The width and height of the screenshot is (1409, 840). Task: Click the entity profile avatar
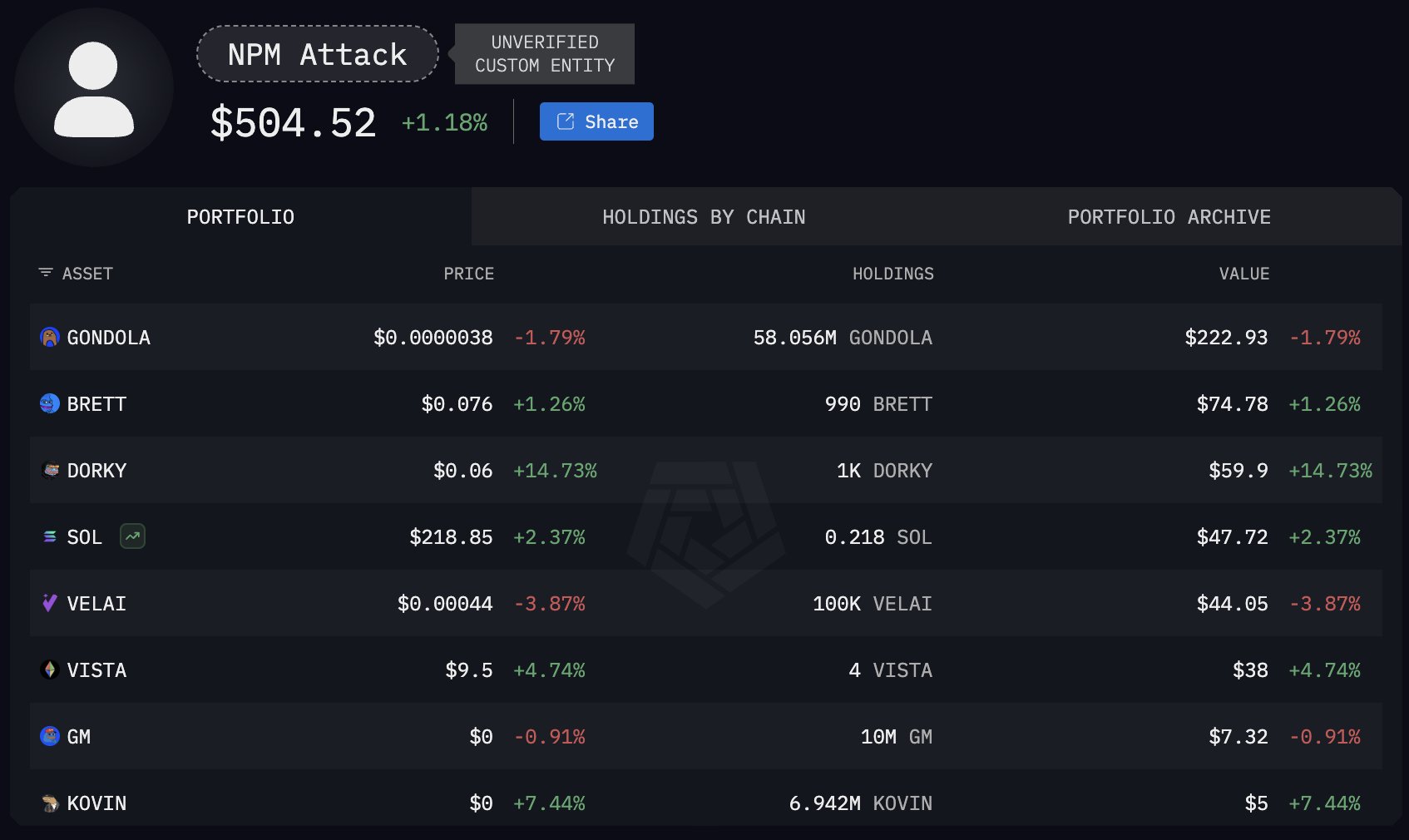tap(94, 88)
